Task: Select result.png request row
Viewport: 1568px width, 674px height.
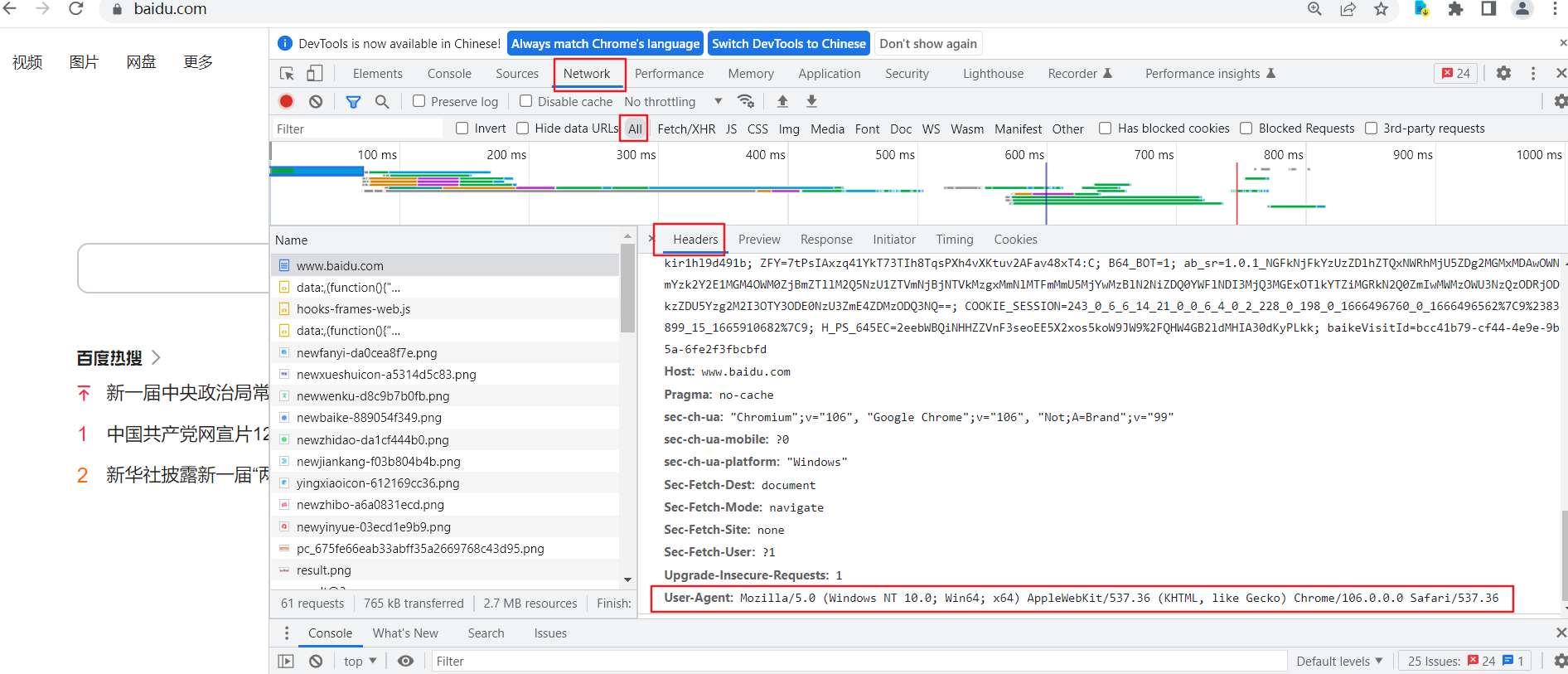Action: (445, 570)
